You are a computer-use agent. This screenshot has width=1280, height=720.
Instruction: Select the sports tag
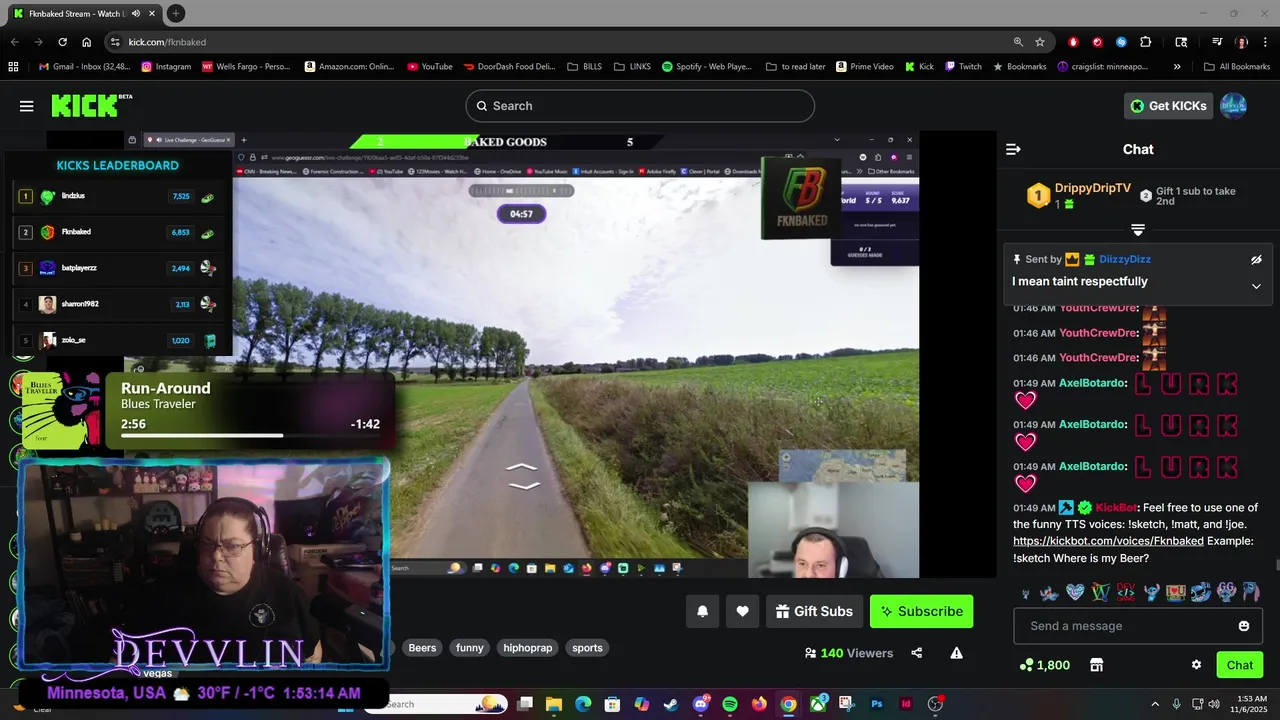(x=587, y=648)
